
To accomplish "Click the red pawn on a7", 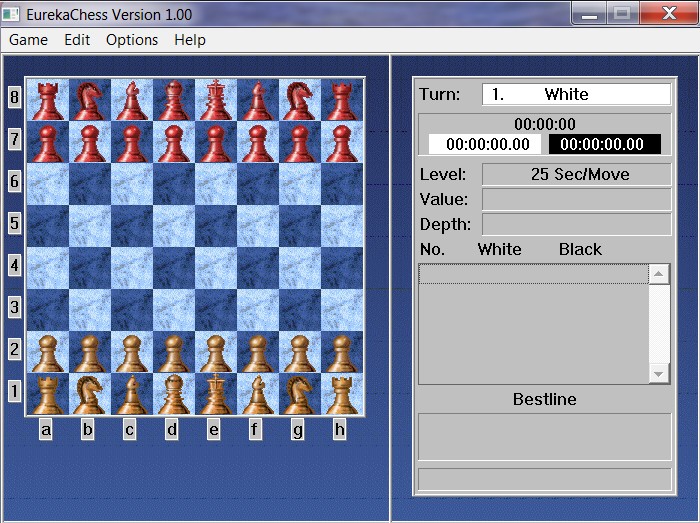I will pyautogui.click(x=48, y=143).
